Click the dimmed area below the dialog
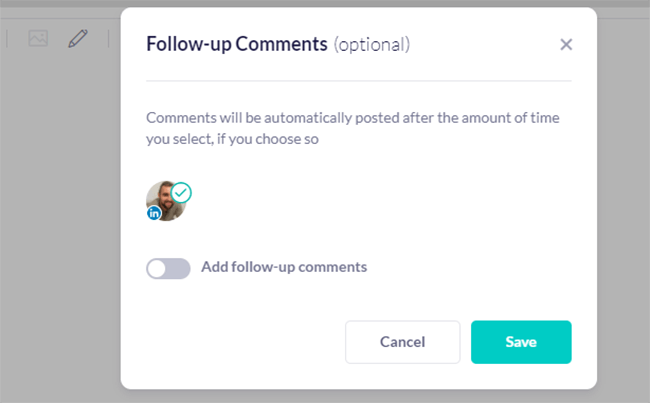Screen dimensions: 650x403 (x=360, y=396)
